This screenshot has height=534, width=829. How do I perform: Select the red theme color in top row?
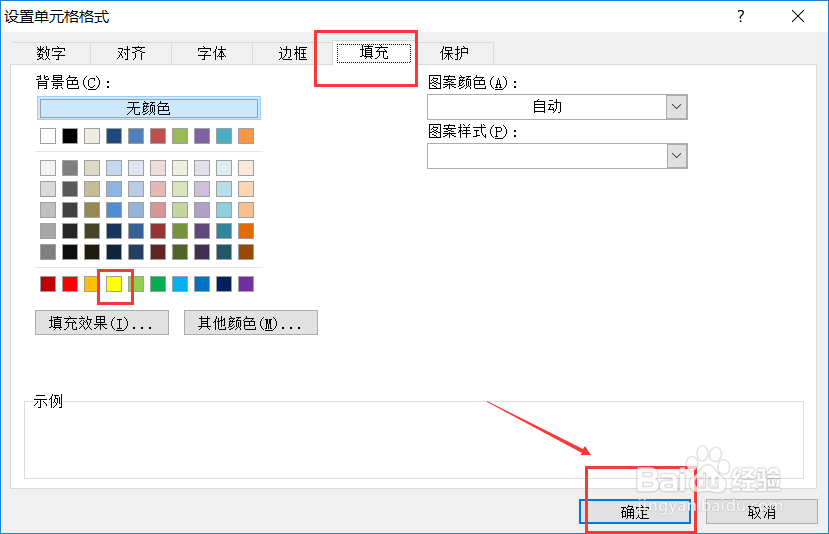pos(158,136)
